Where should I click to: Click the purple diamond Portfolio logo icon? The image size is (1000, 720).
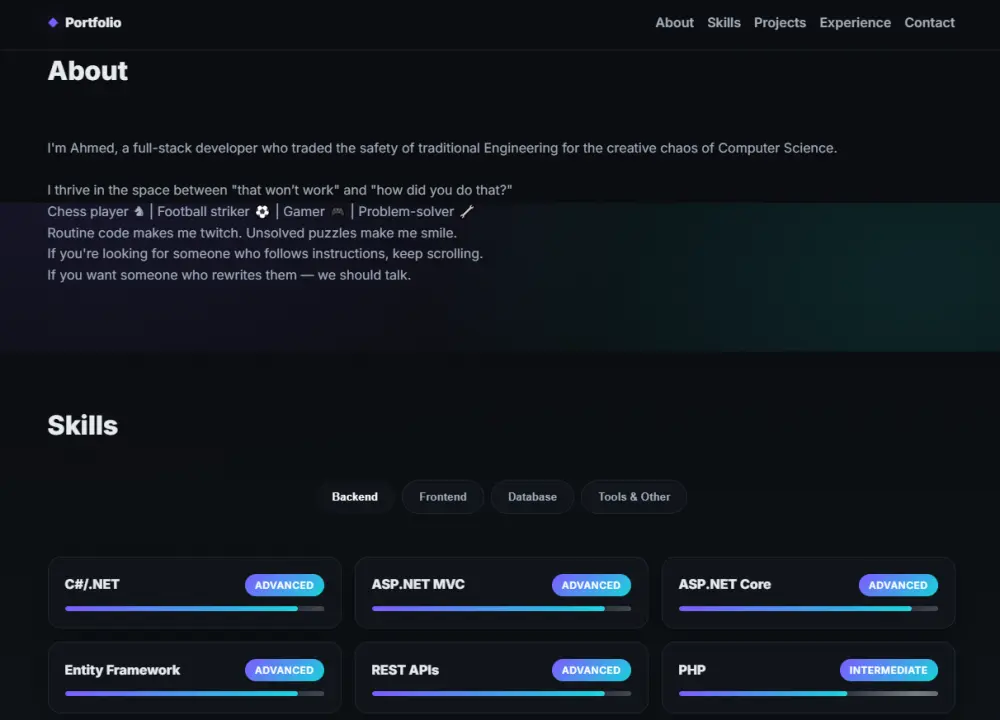[53, 23]
